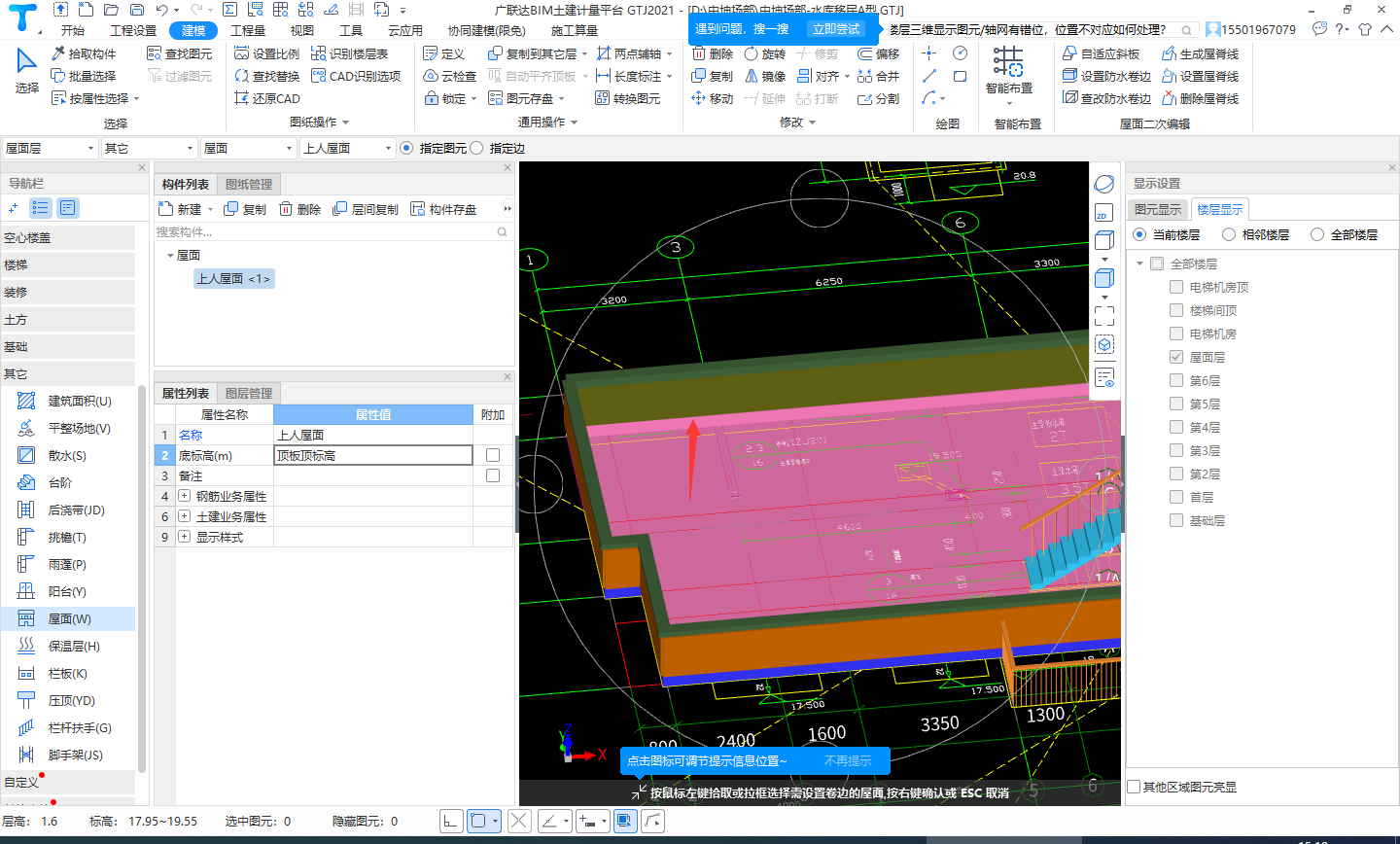
Task: Check the 首层 floor checkbox
Action: click(1176, 497)
